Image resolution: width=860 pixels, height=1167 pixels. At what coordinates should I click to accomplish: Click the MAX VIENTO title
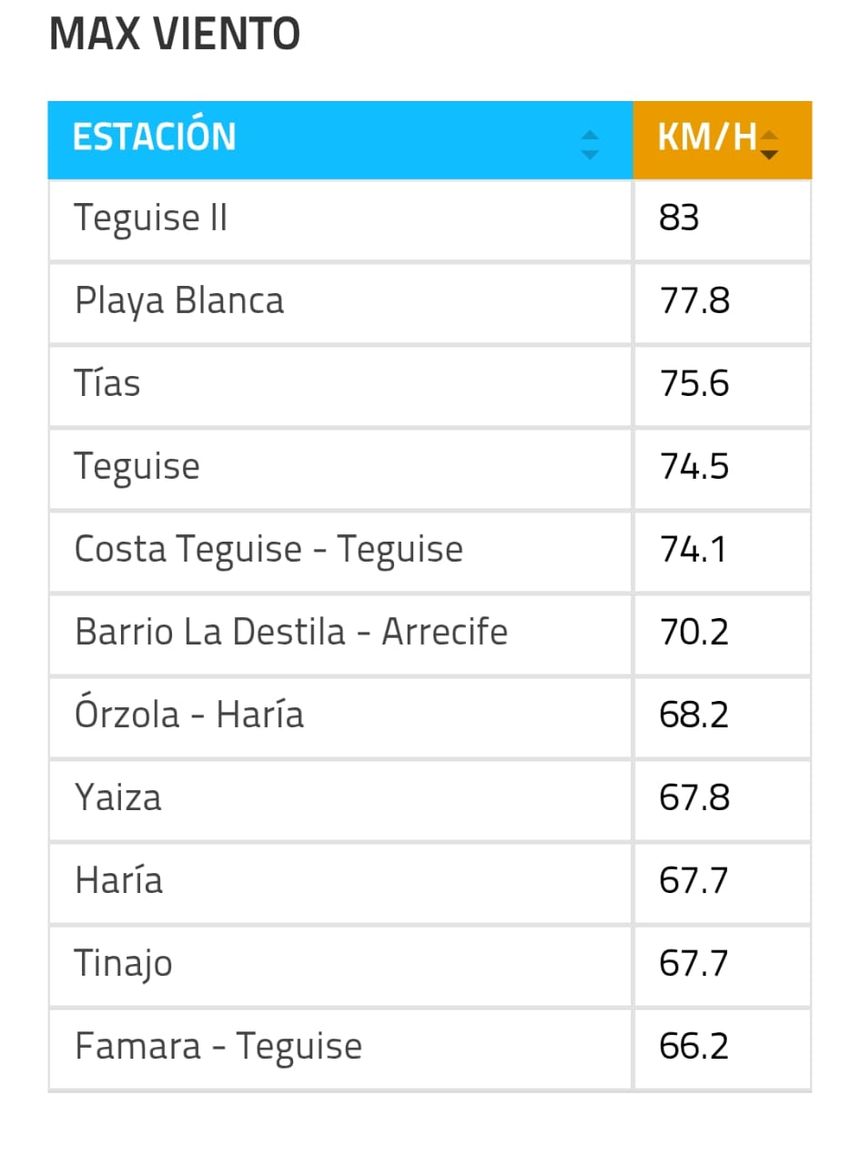(176, 33)
